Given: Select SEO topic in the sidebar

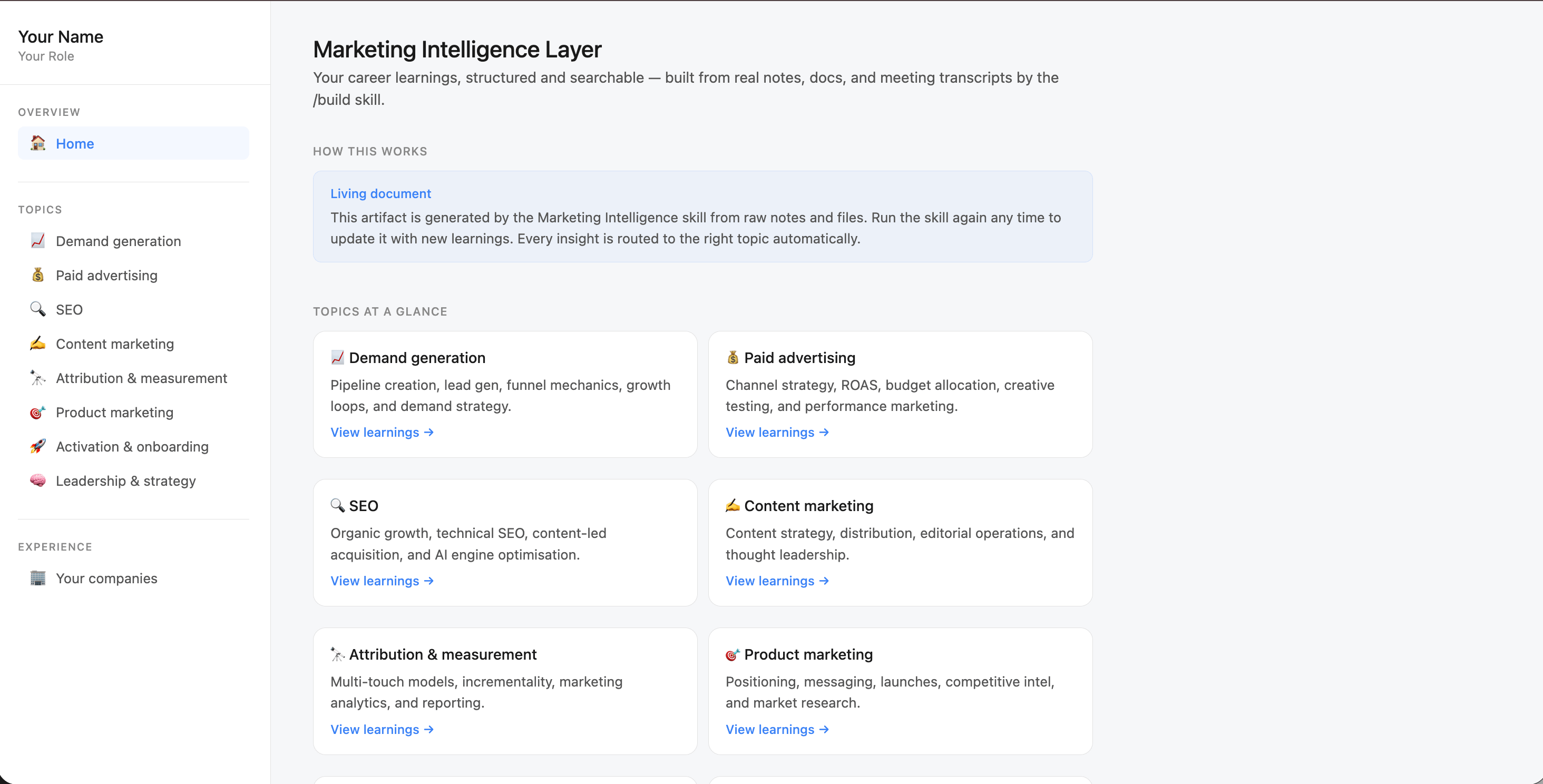Looking at the screenshot, I should pos(133,309).
